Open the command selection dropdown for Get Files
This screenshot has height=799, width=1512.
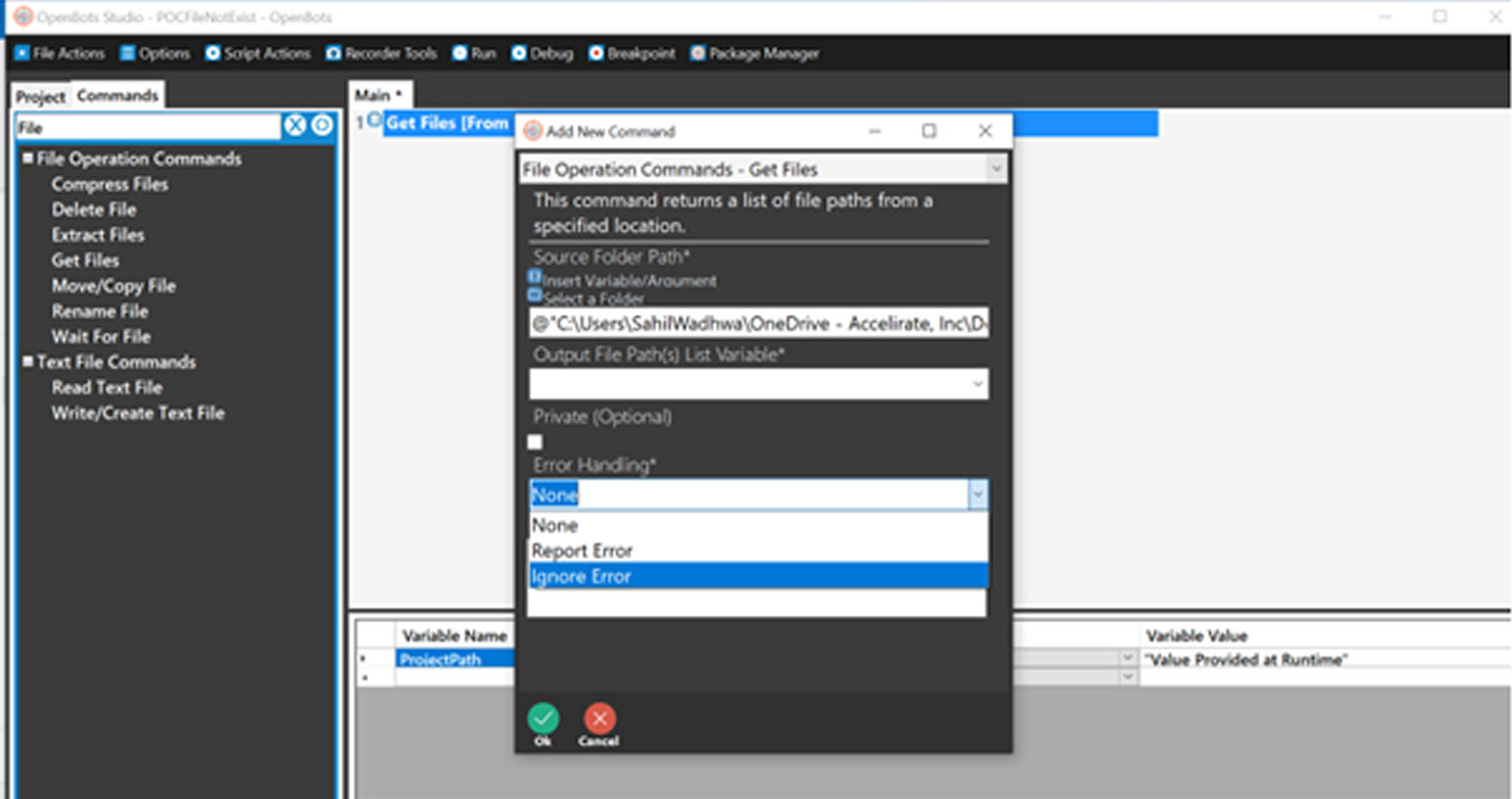(x=995, y=169)
